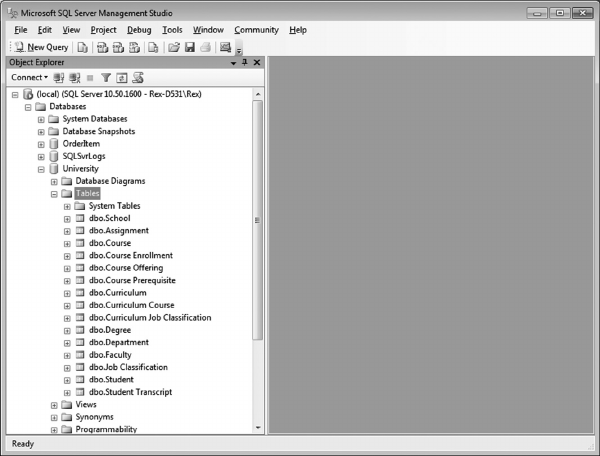Open the File menu
The width and height of the screenshot is (600, 456).
tap(21, 30)
